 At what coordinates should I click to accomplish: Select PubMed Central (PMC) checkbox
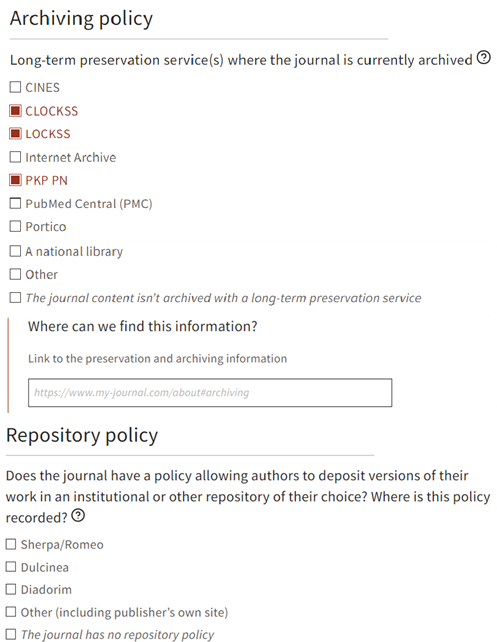(15, 203)
